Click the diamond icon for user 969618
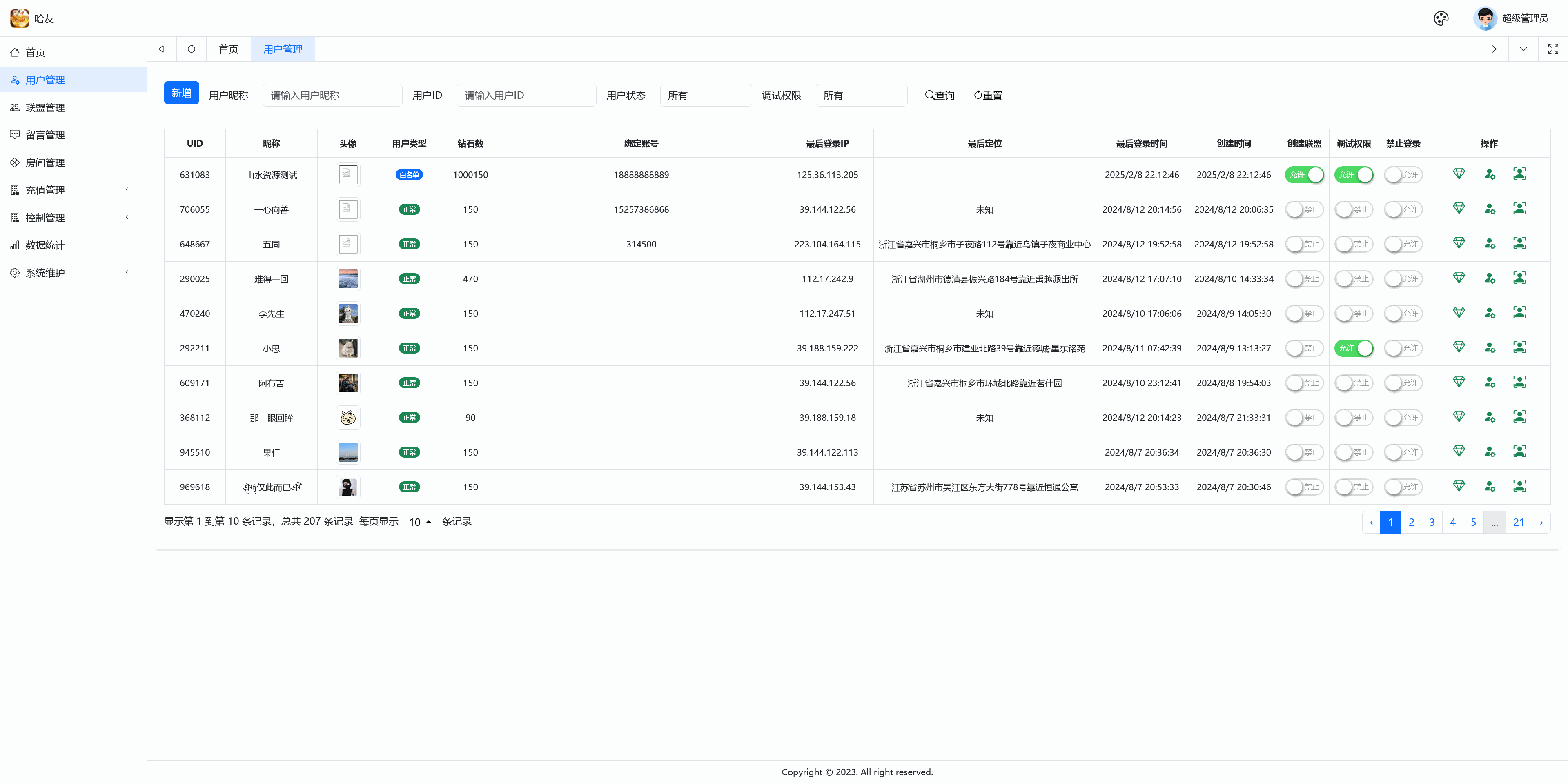 click(1459, 486)
